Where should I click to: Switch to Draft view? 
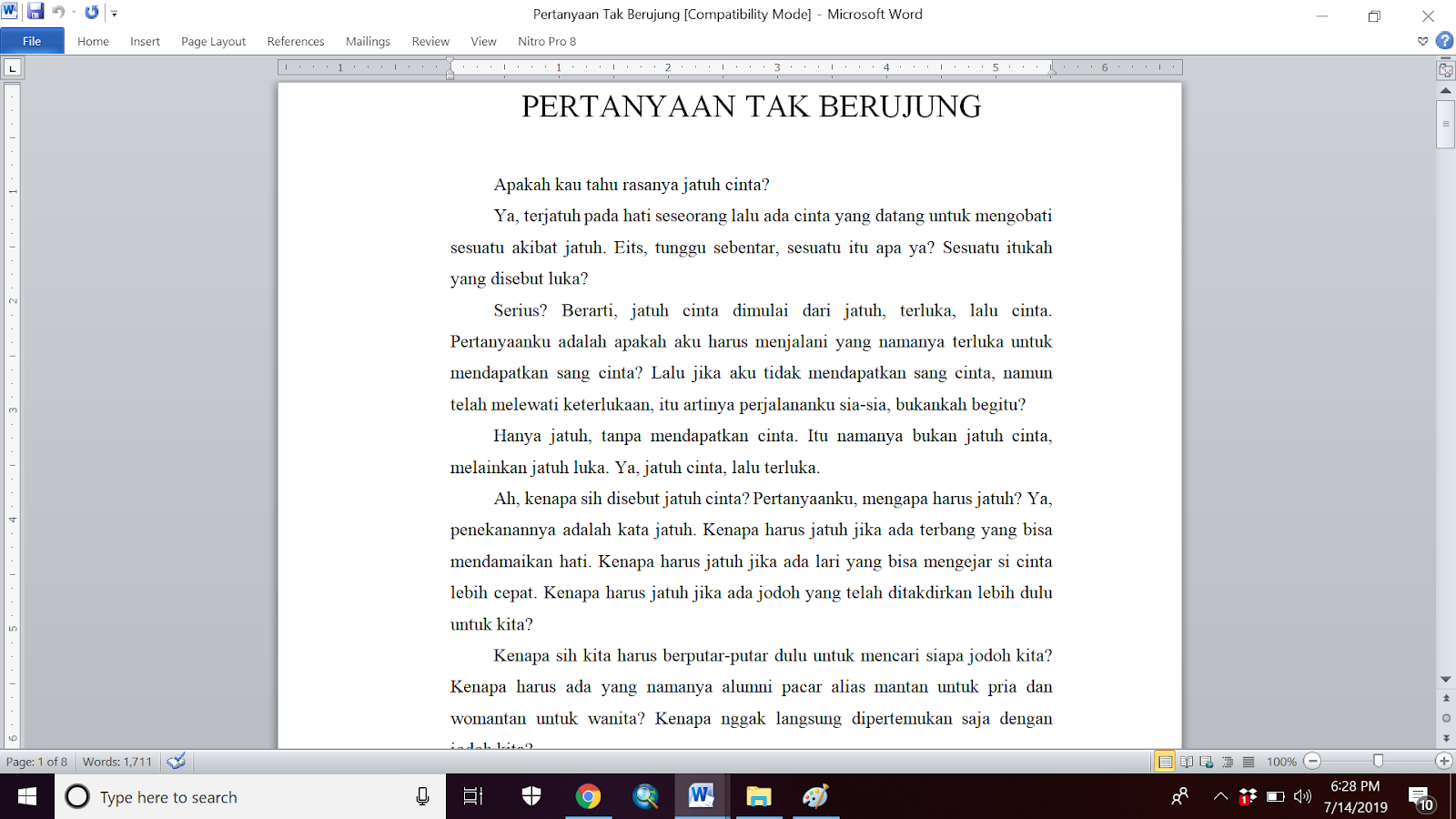(x=1249, y=763)
